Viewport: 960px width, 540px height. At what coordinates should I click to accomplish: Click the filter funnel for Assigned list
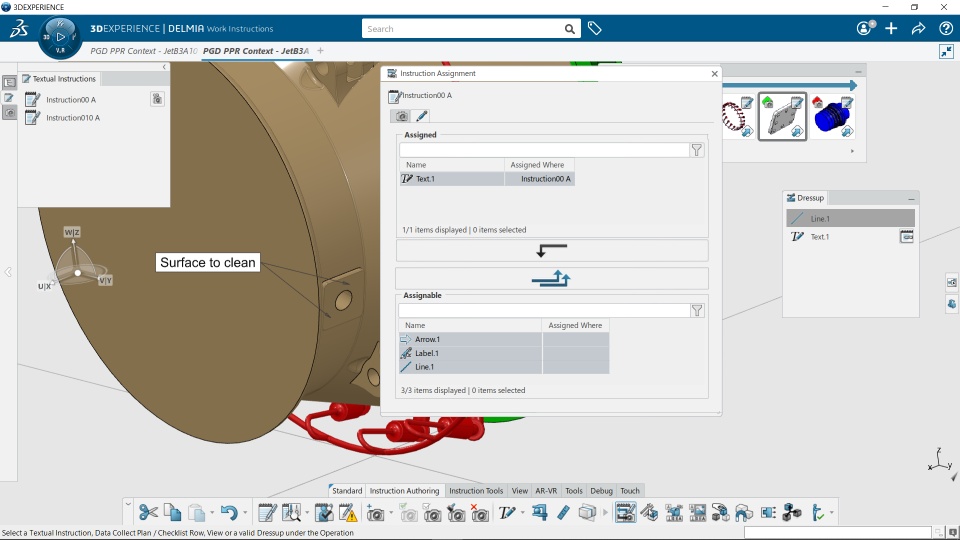[x=697, y=150]
